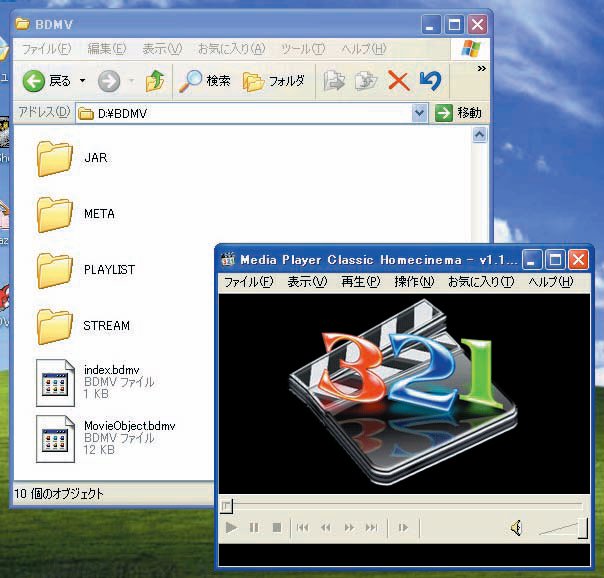Skip to previous track in player
This screenshot has width=604, height=578.
click(302, 527)
